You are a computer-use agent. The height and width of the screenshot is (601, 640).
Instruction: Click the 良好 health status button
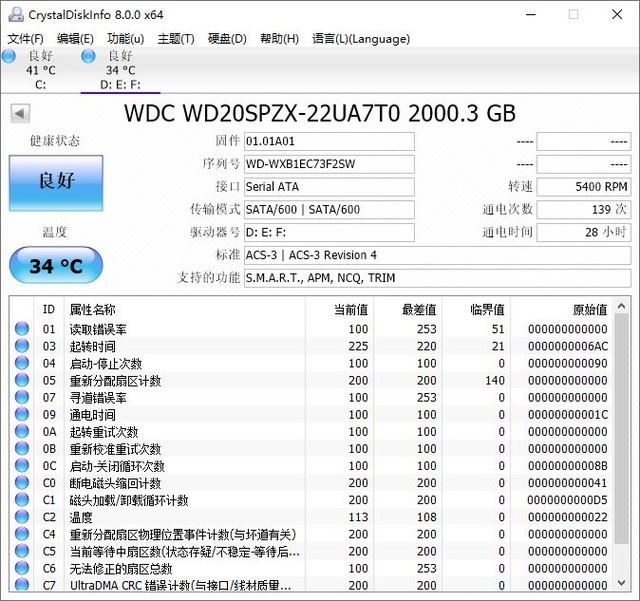tap(56, 183)
